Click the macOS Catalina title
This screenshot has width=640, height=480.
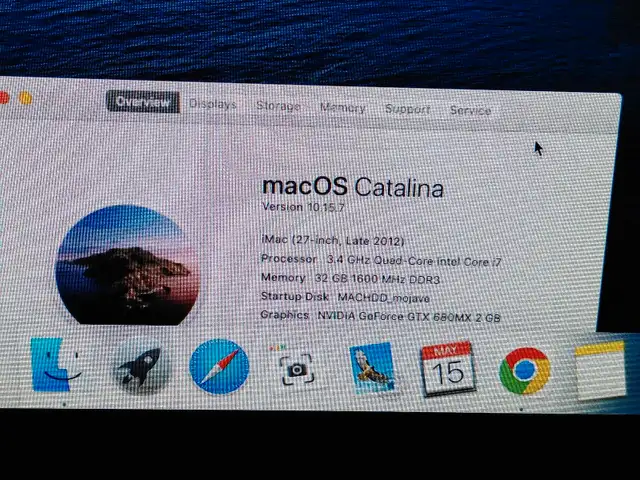tap(353, 187)
